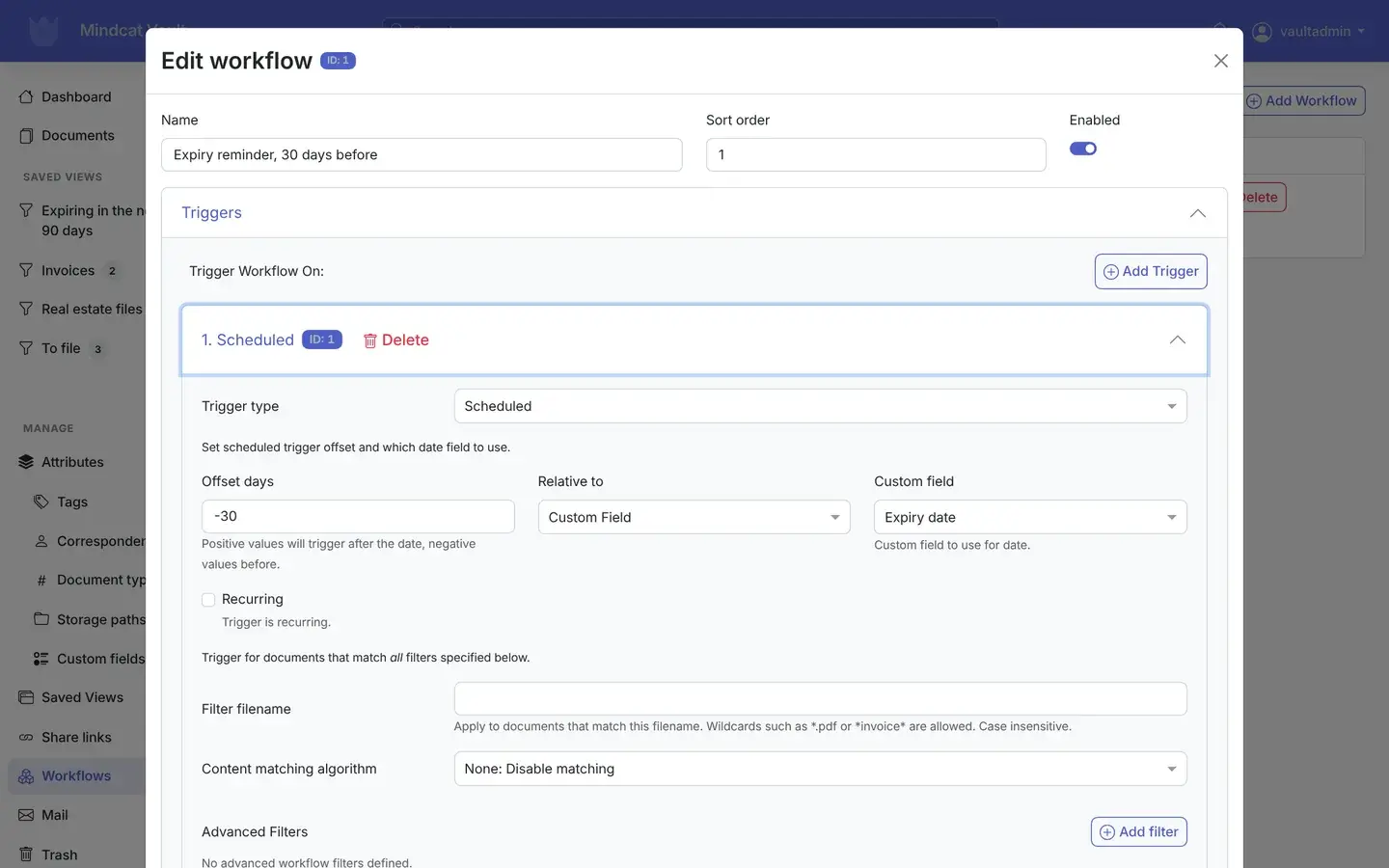Click the trash icon beside Delete
1389x868 pixels.
click(369, 340)
